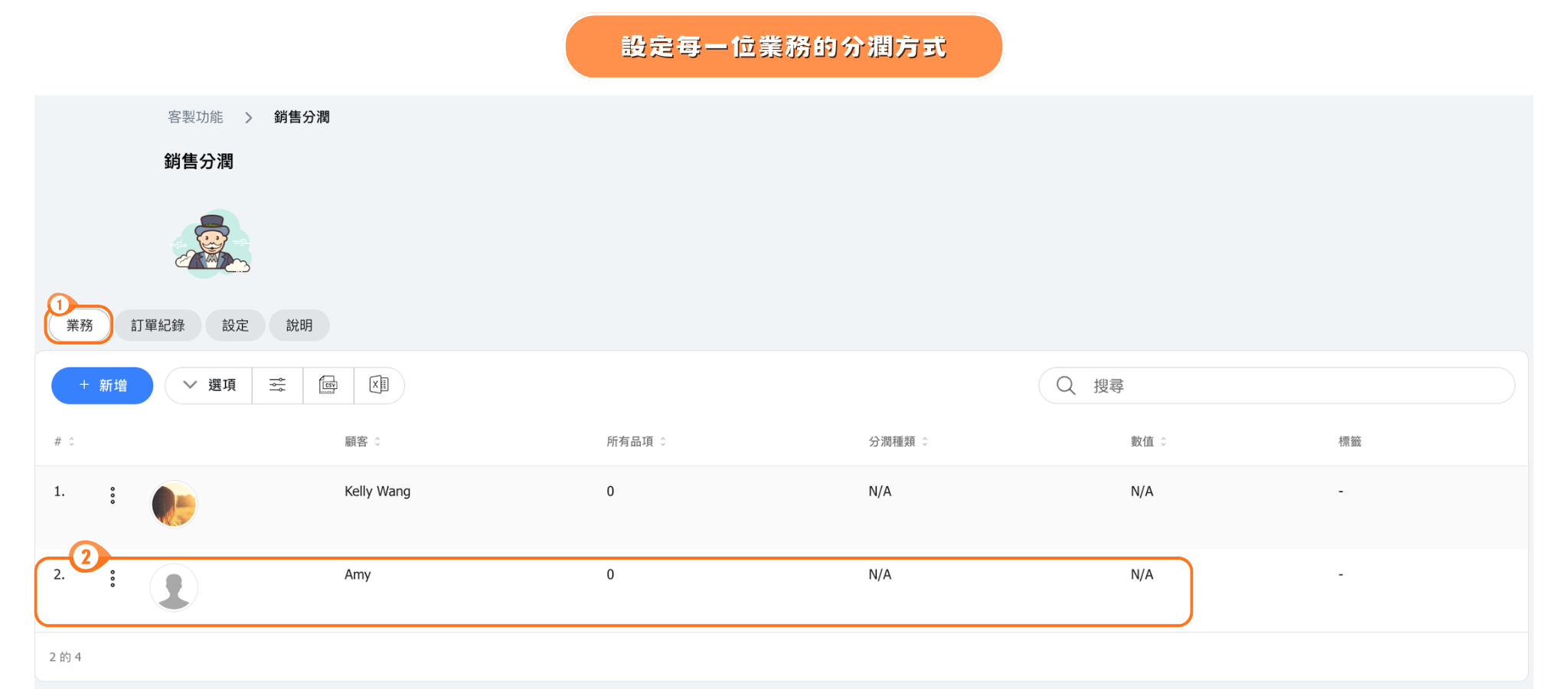Export list as CSV icon

point(328,385)
